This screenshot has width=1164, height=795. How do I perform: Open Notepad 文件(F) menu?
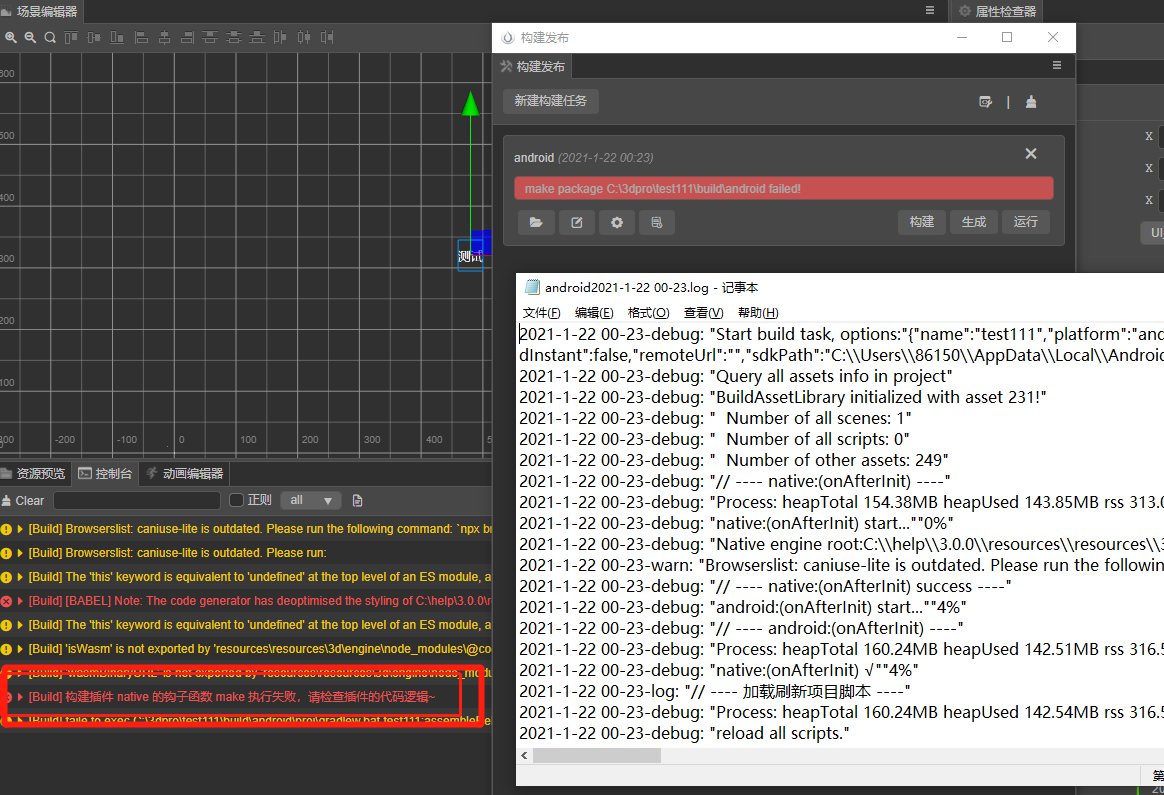click(541, 313)
